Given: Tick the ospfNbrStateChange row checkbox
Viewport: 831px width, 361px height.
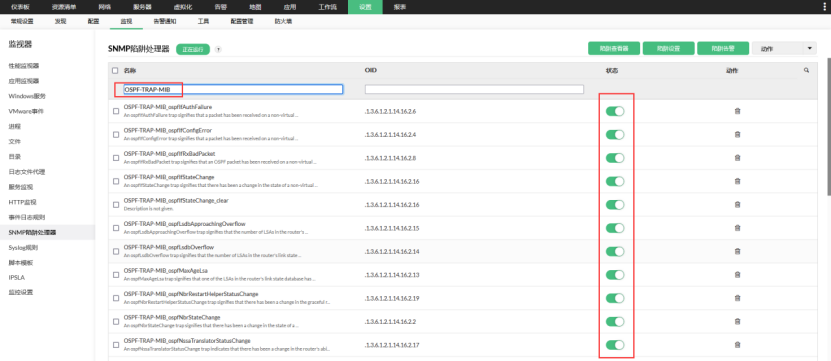Looking at the screenshot, I should pos(116,321).
